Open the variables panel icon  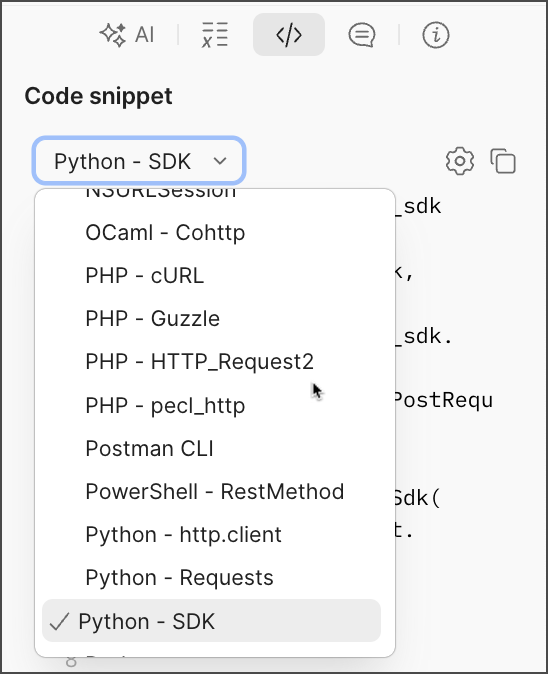click(215, 34)
